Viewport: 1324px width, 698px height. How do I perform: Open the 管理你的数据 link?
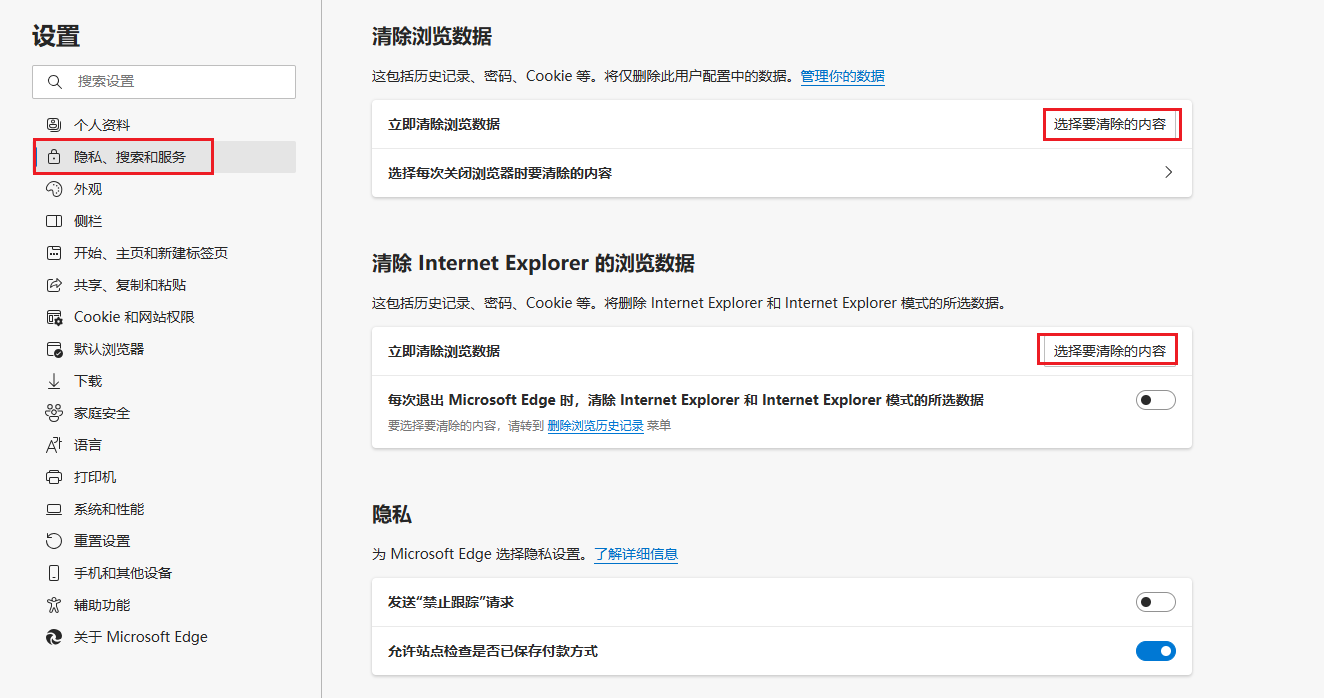pos(842,76)
